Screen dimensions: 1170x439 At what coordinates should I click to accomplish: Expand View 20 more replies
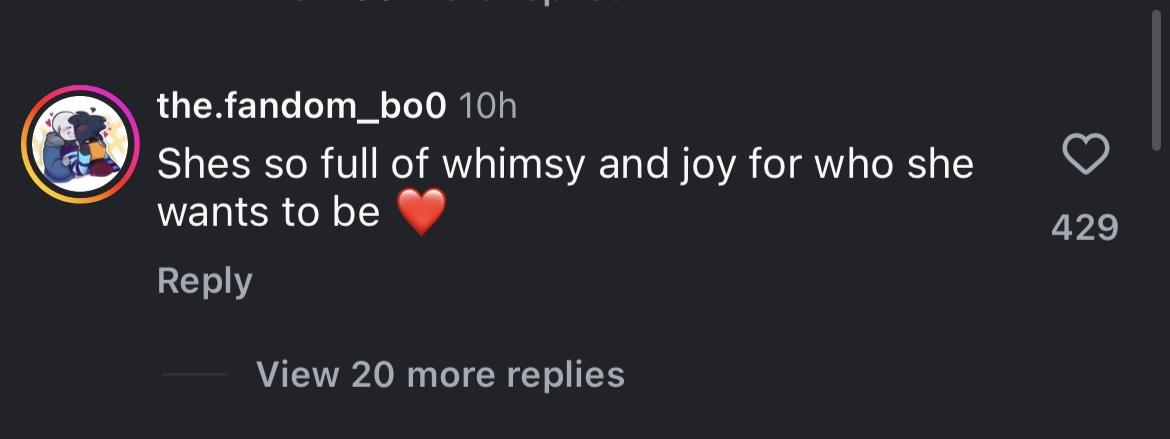[x=440, y=375]
